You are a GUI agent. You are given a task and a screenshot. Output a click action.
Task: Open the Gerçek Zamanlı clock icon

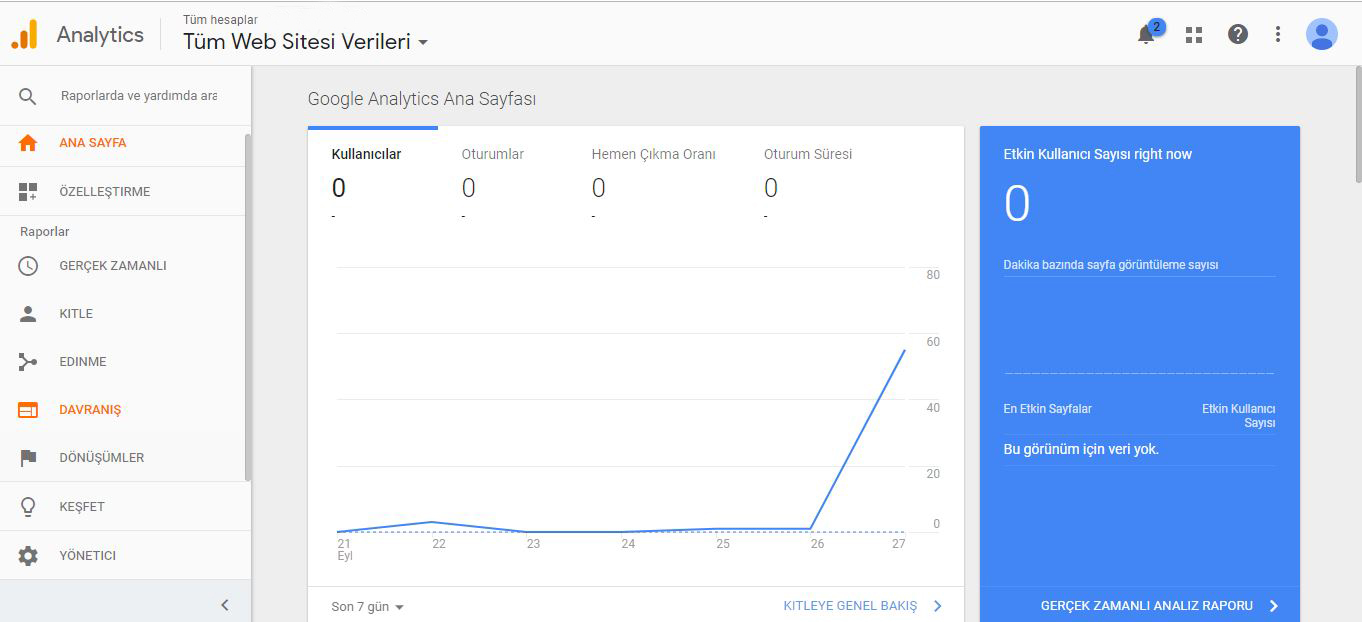28,266
